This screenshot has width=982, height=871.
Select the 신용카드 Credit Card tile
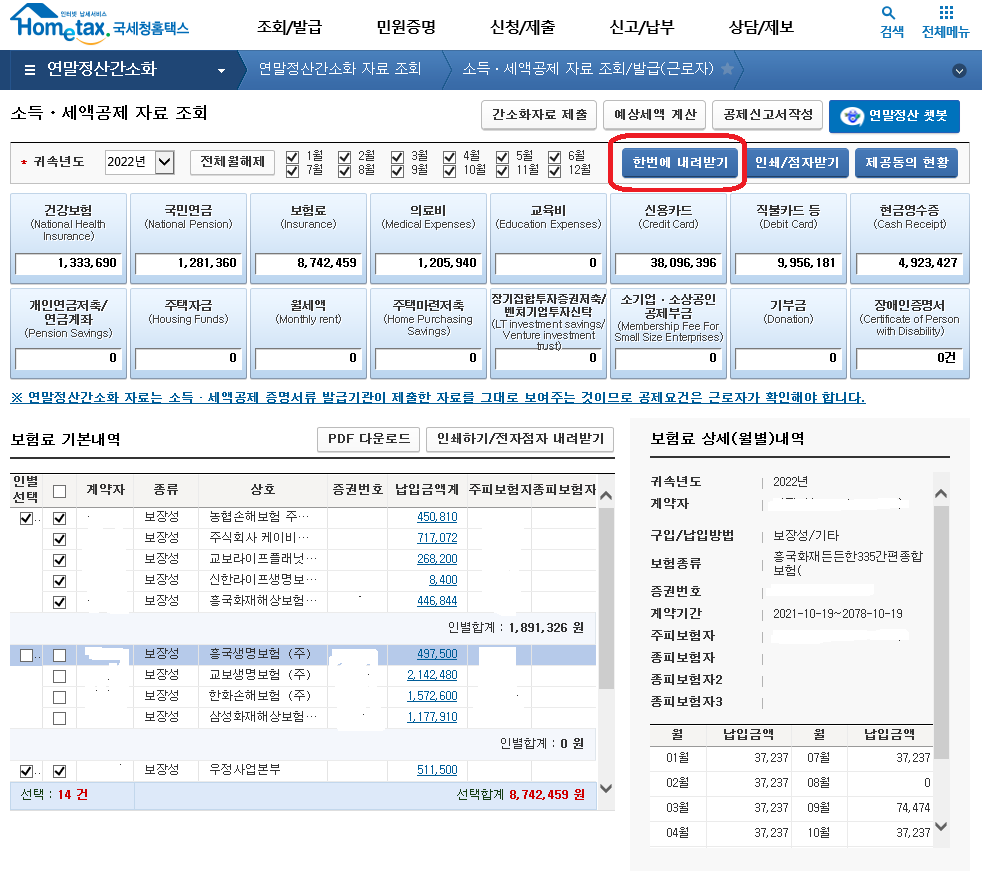point(668,239)
